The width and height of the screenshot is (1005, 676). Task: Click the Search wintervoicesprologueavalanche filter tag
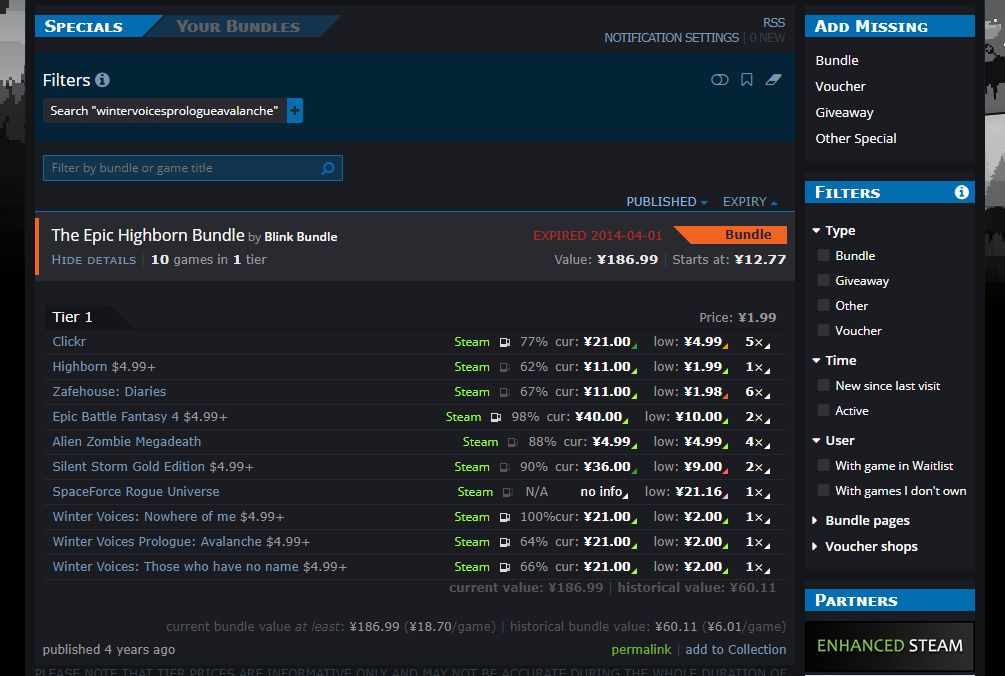164,111
